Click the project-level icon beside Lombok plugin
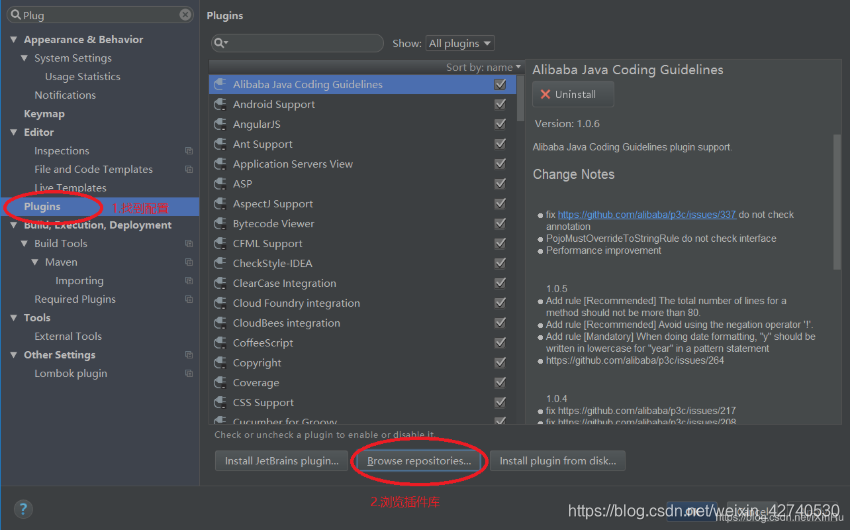The image size is (850, 530). click(x=189, y=373)
